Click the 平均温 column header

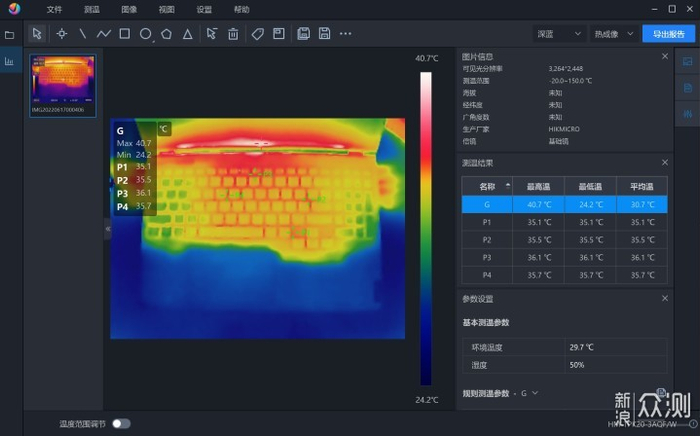click(642, 187)
